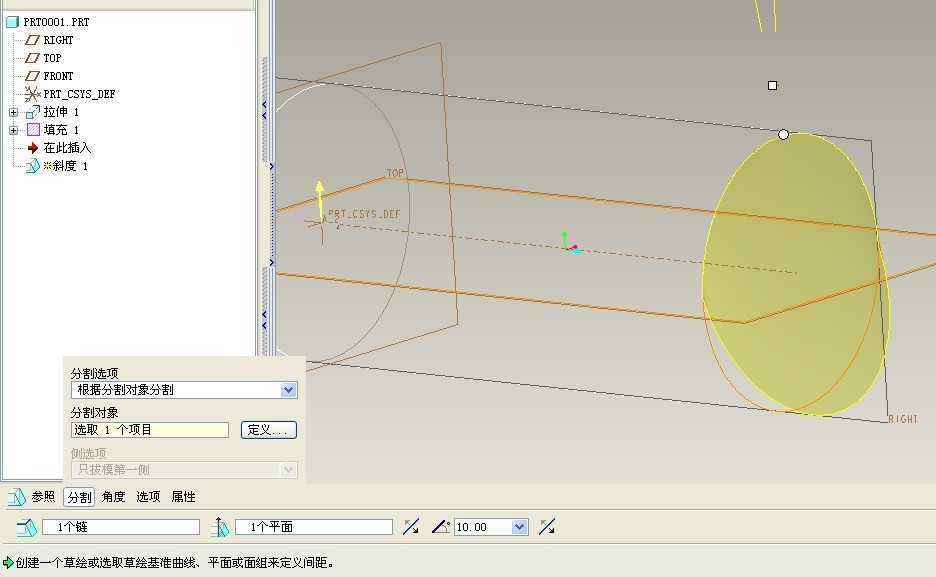Click the white square drag handle in viewport
This screenshot has height=577, width=936.
coord(772,85)
